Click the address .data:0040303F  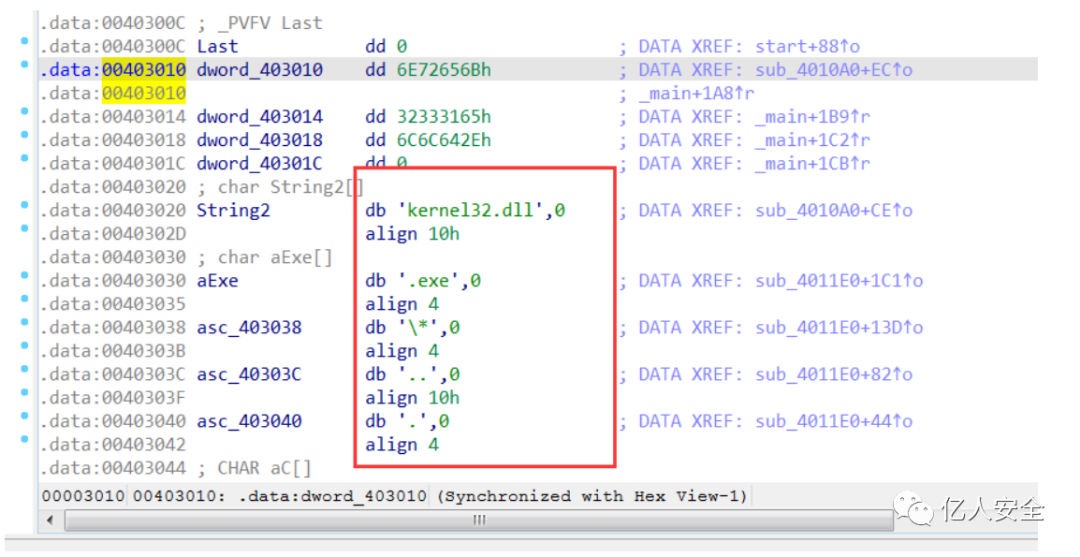click(x=112, y=397)
